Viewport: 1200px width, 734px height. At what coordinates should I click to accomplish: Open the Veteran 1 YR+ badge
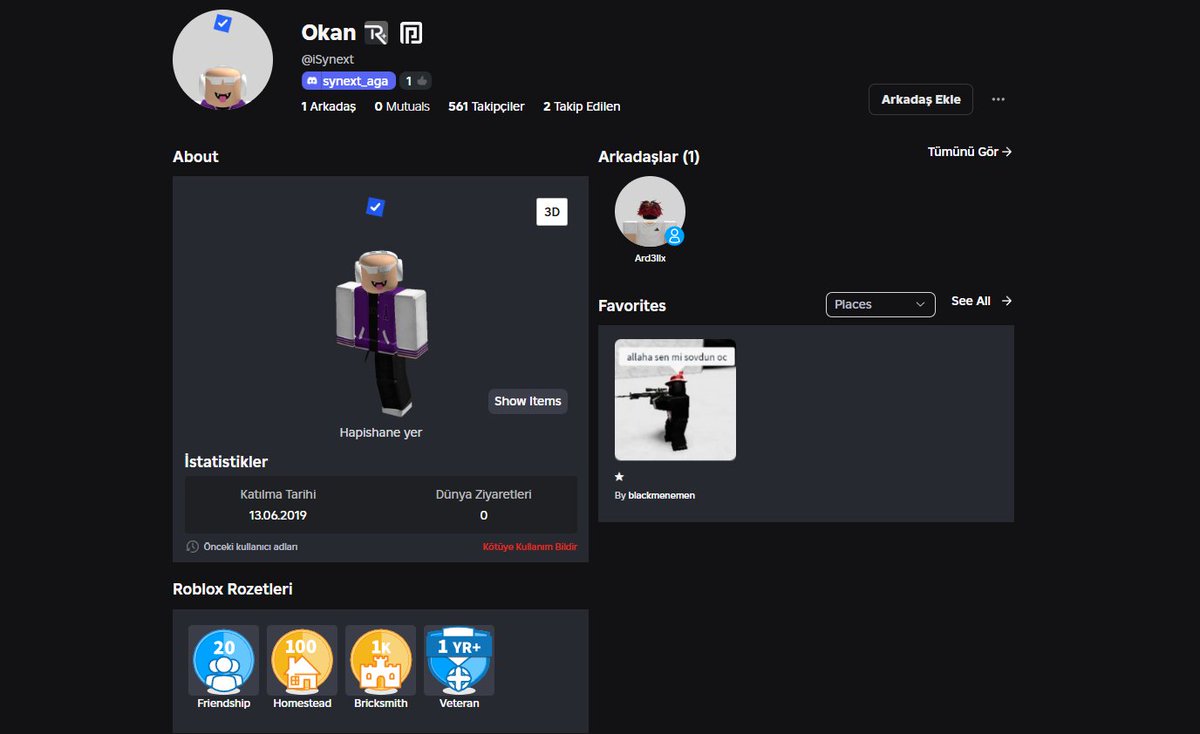(458, 660)
